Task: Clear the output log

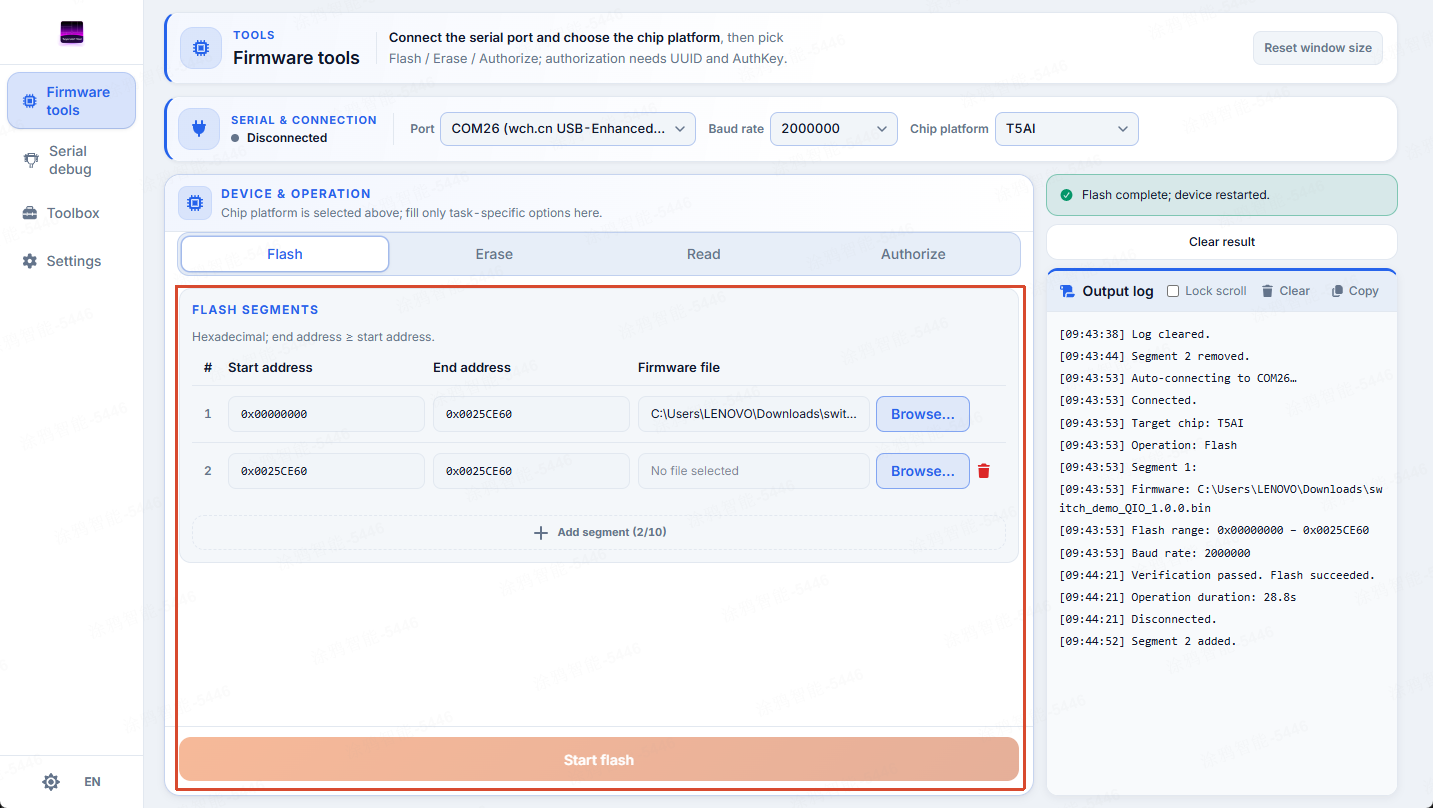Action: point(1285,291)
